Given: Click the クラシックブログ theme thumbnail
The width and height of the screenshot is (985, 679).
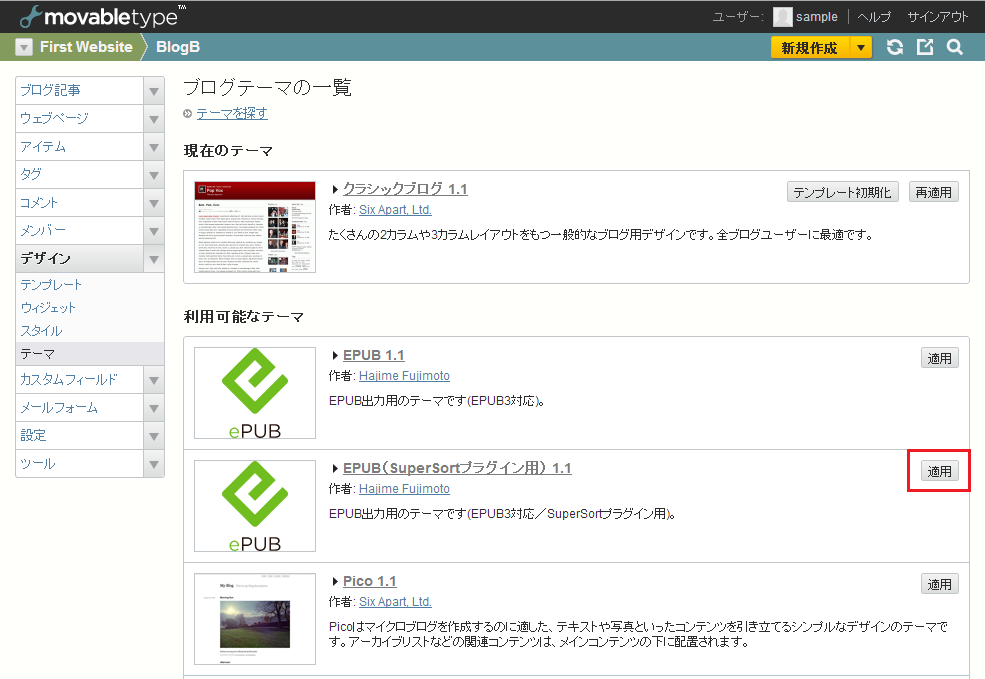Looking at the screenshot, I should click(255, 227).
